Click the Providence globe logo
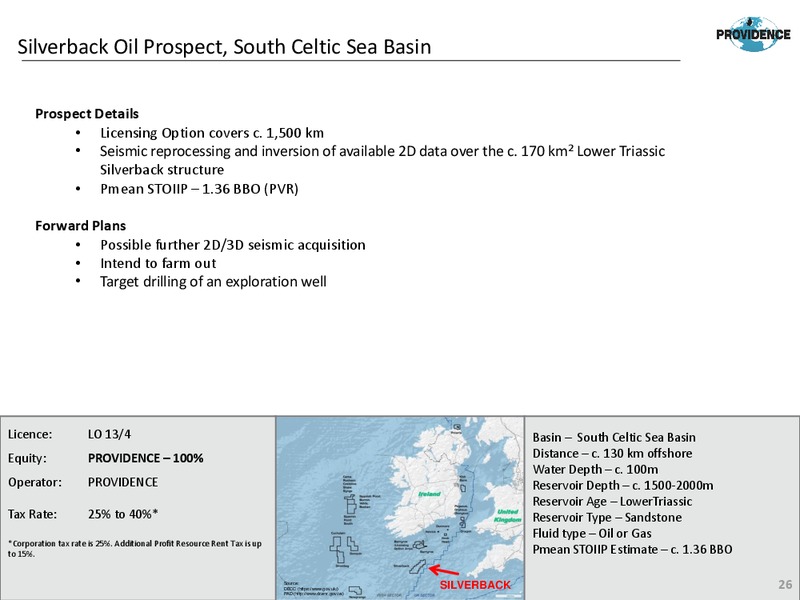The height and width of the screenshot is (600, 800). 754,34
